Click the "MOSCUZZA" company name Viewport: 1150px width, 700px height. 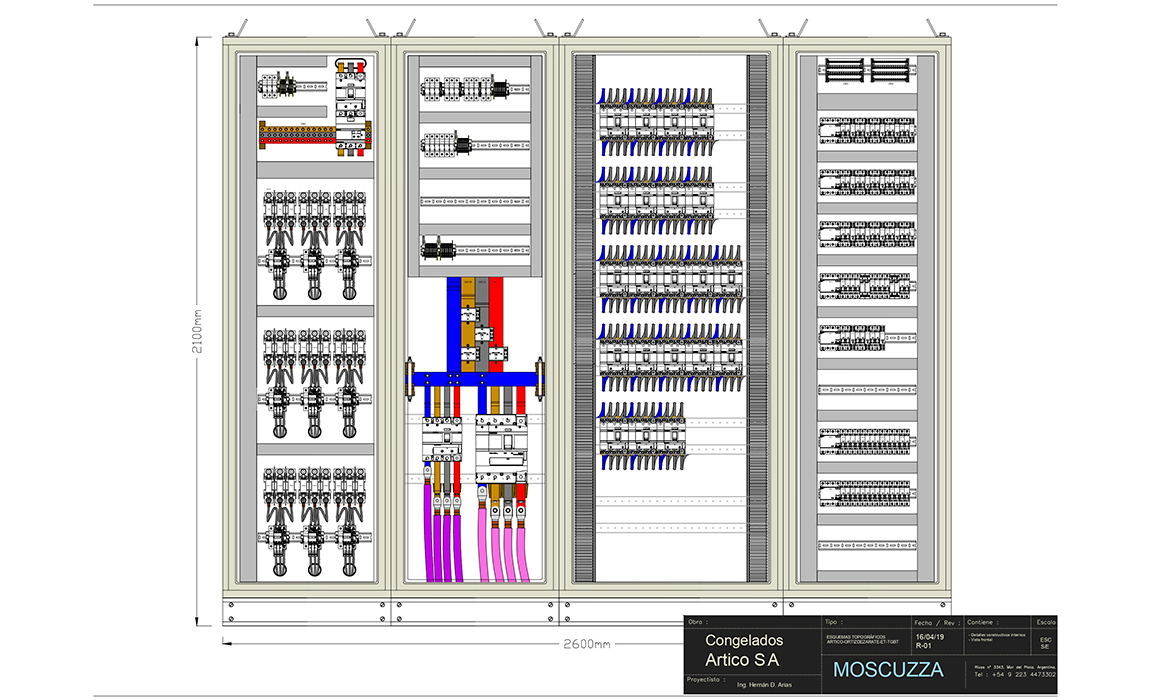pos(888,670)
